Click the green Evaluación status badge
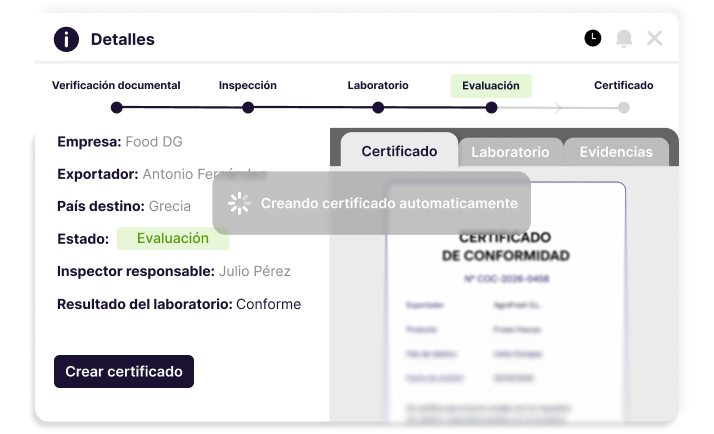Screen dimensions: 714x434 click(x=173, y=238)
